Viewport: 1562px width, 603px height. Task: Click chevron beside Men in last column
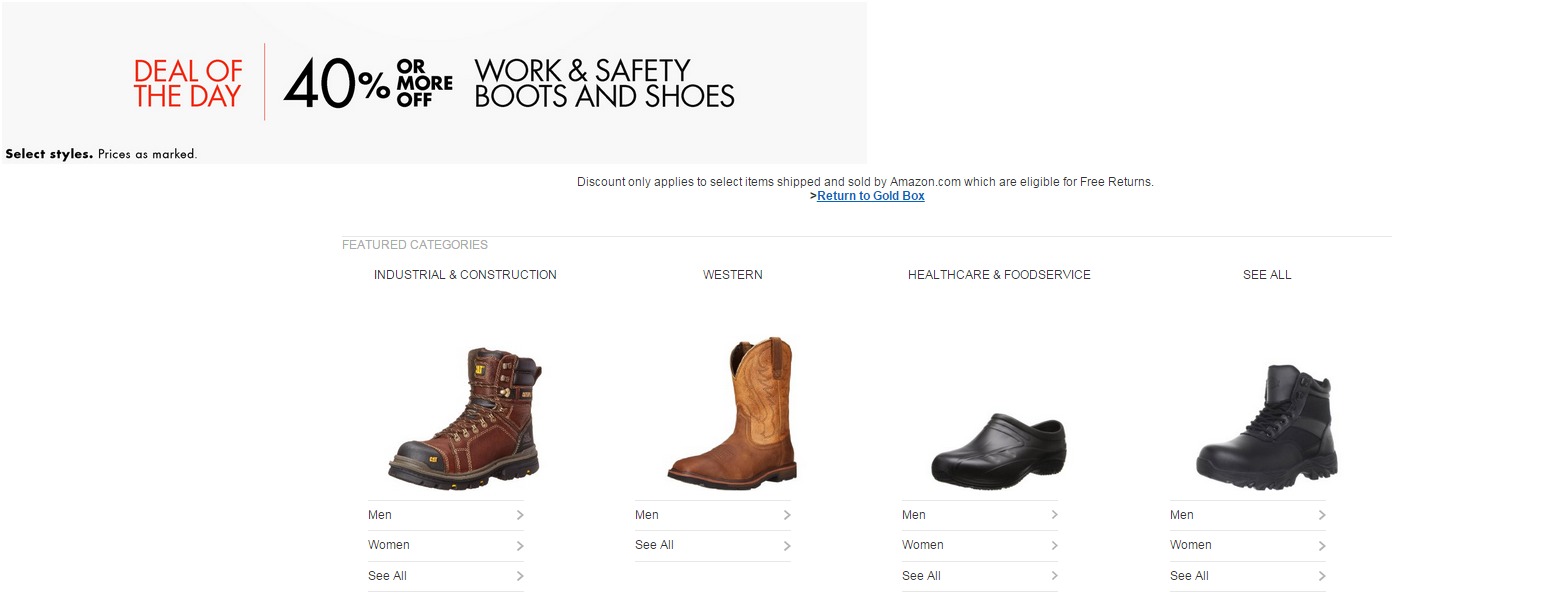[1322, 515]
